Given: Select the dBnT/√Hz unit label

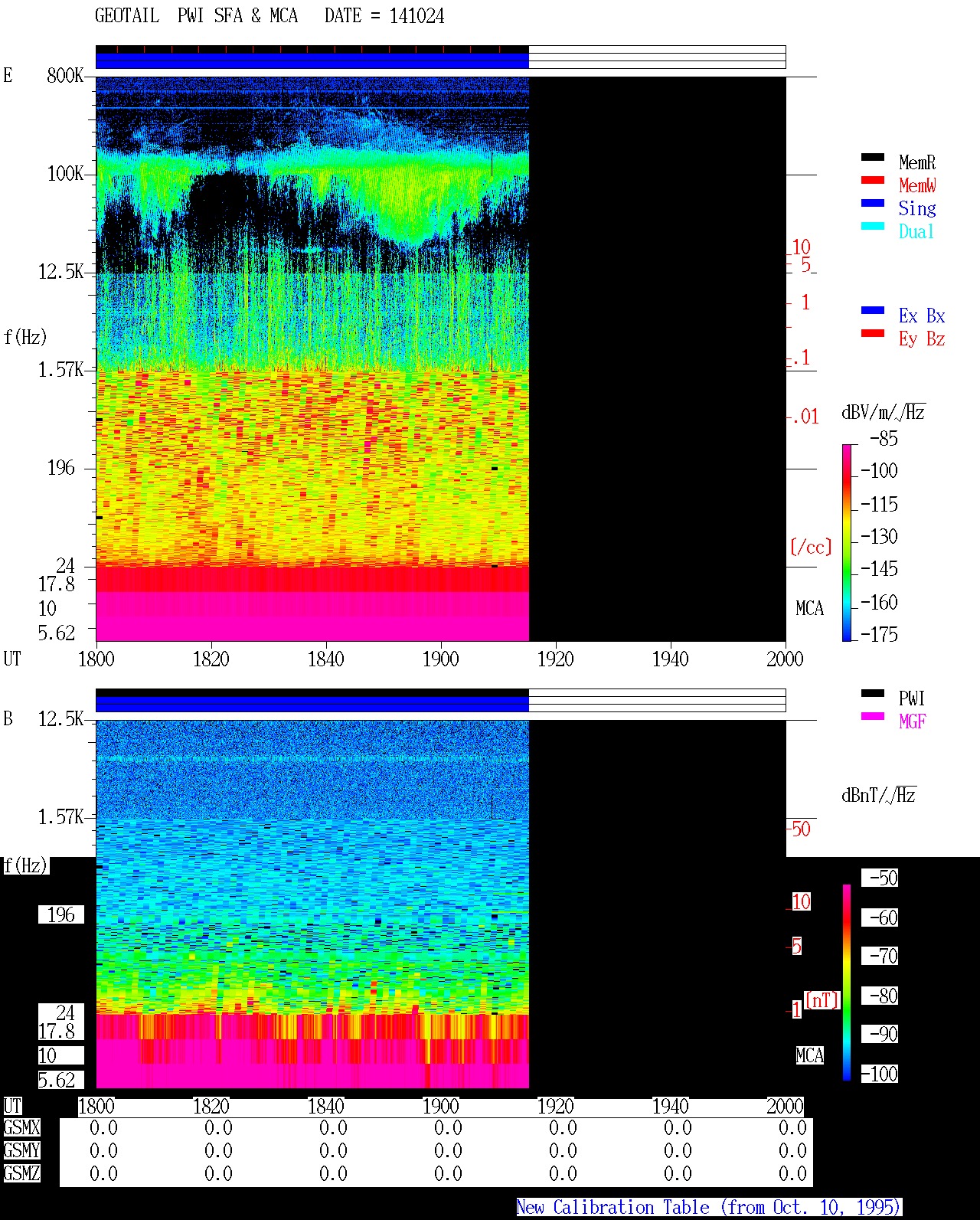Looking at the screenshot, I should [879, 795].
